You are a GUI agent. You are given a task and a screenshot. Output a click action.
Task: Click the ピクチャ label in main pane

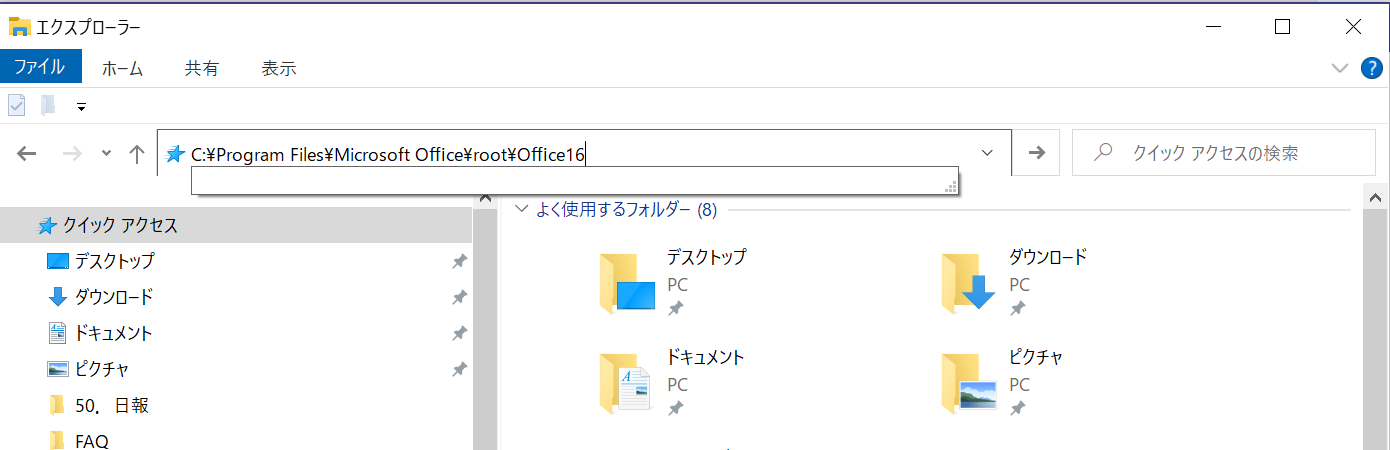pyautogui.click(x=1036, y=357)
